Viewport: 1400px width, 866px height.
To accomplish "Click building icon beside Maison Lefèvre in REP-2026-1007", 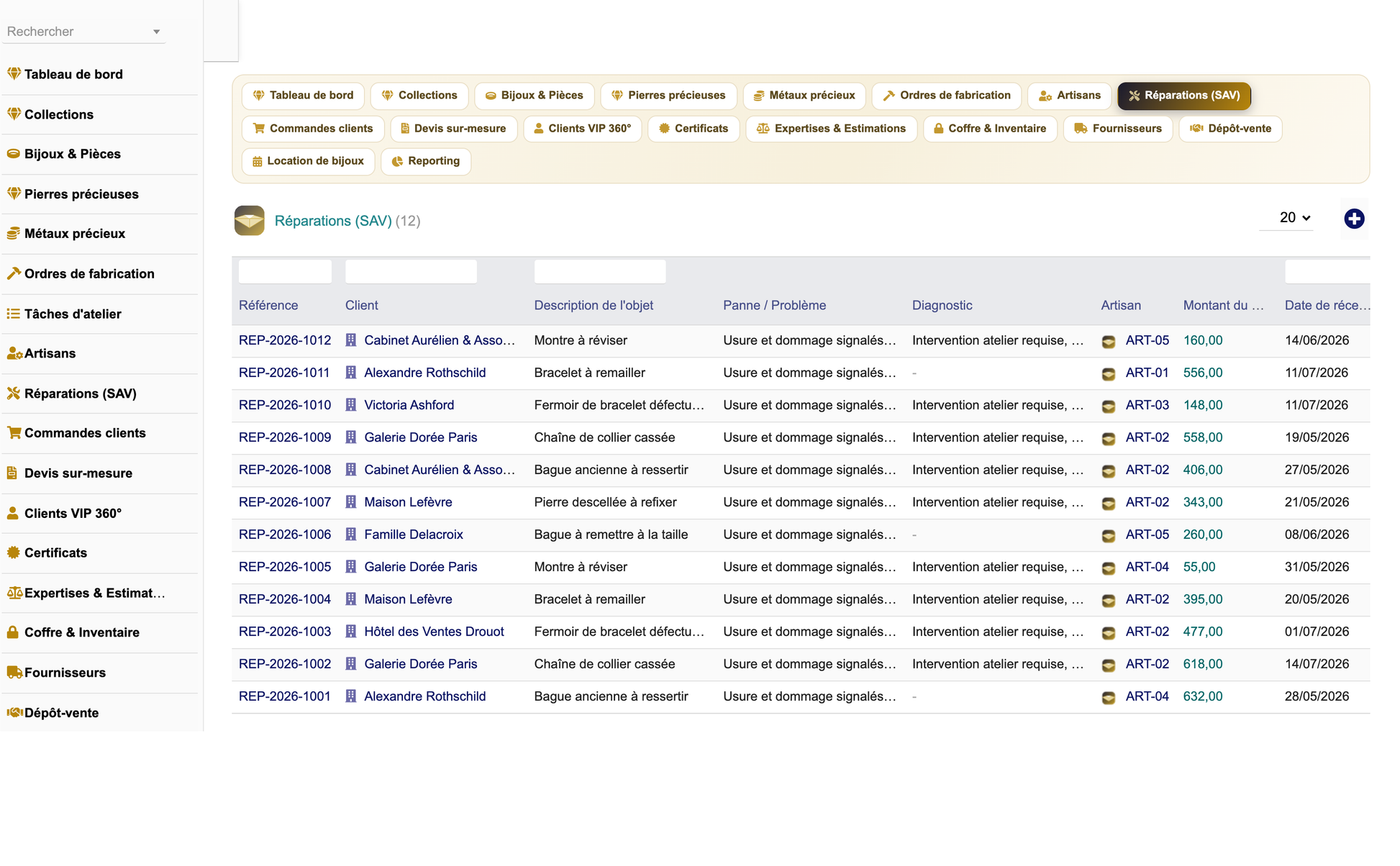I will (351, 502).
